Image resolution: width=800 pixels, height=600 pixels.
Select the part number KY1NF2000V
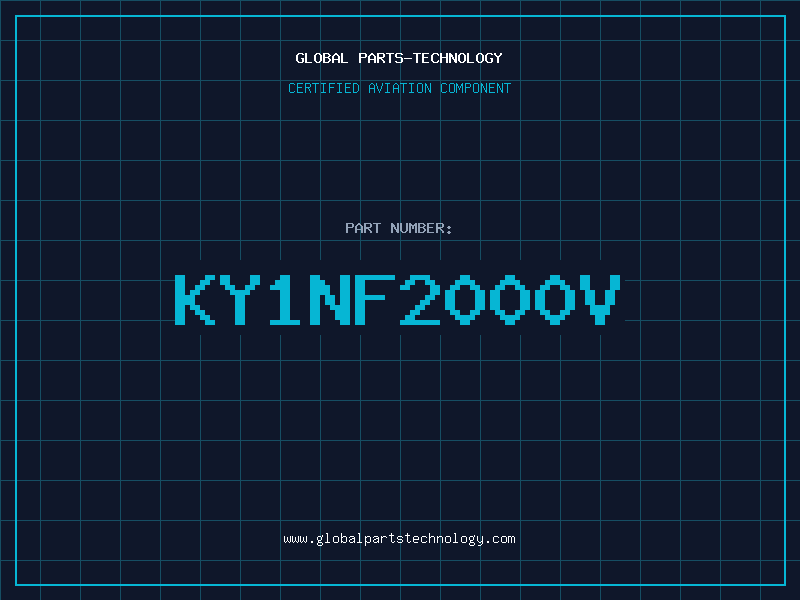[x=398, y=299]
